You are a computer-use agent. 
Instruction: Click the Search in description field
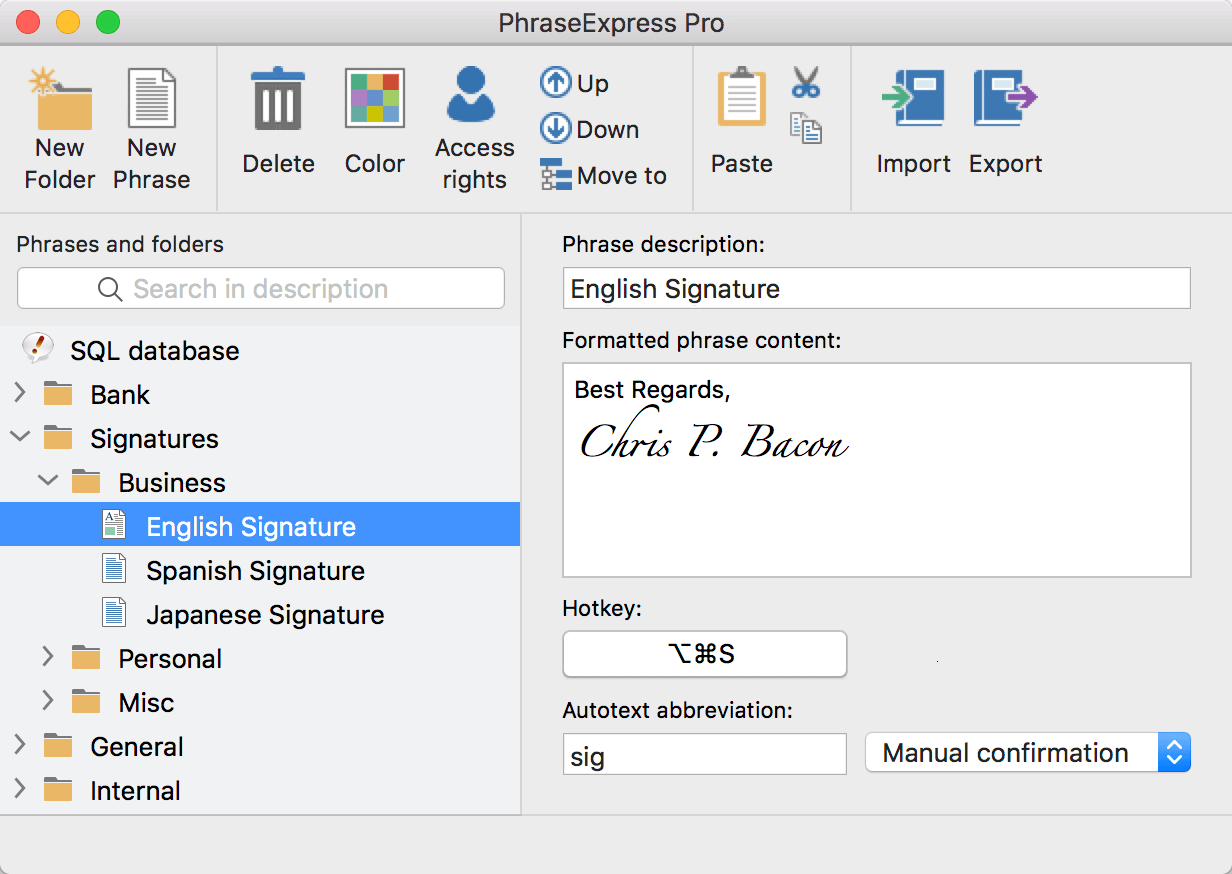pyautogui.click(x=260, y=289)
